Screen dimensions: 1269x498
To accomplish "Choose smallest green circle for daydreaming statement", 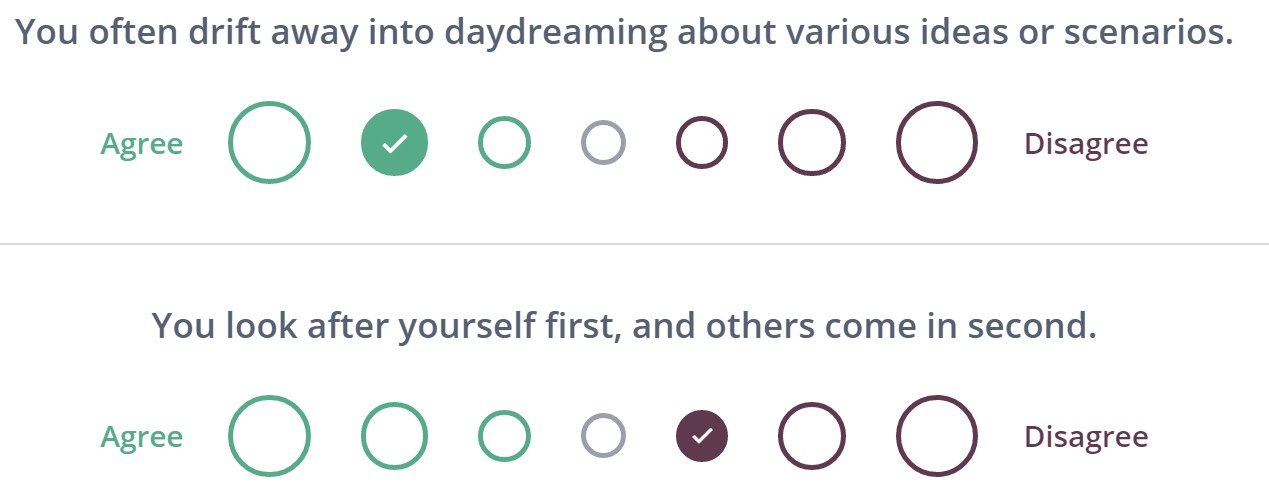I will (504, 143).
